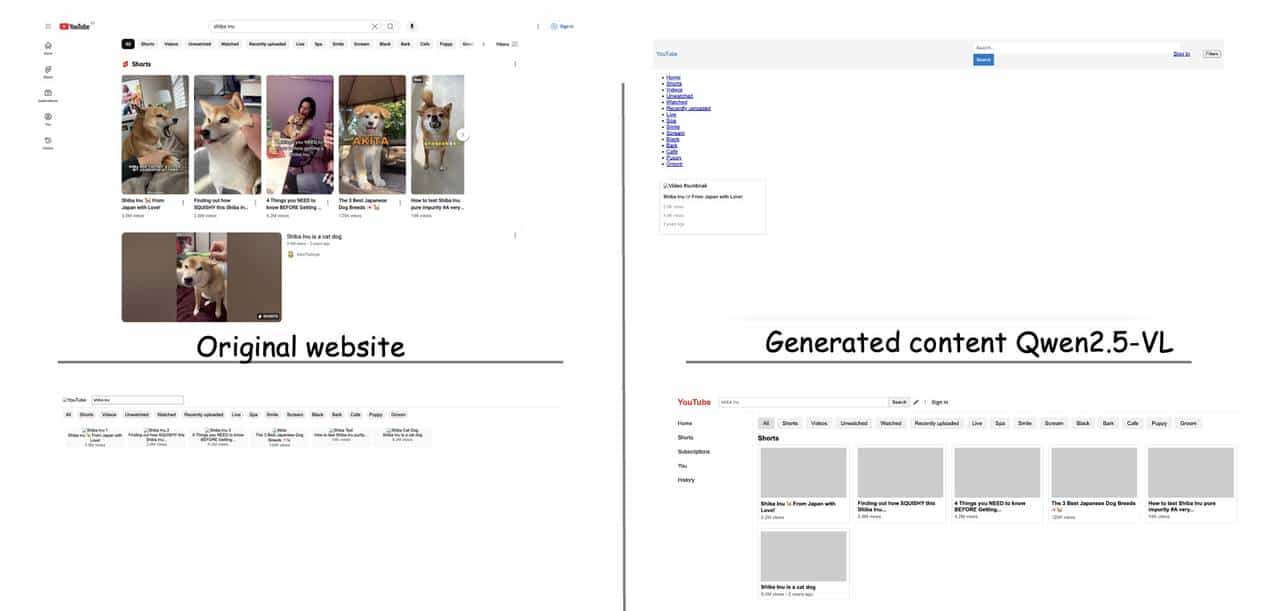Open the Recently uploaded link in the generated page
Viewport: 1280px width, 611px height.
pos(688,107)
